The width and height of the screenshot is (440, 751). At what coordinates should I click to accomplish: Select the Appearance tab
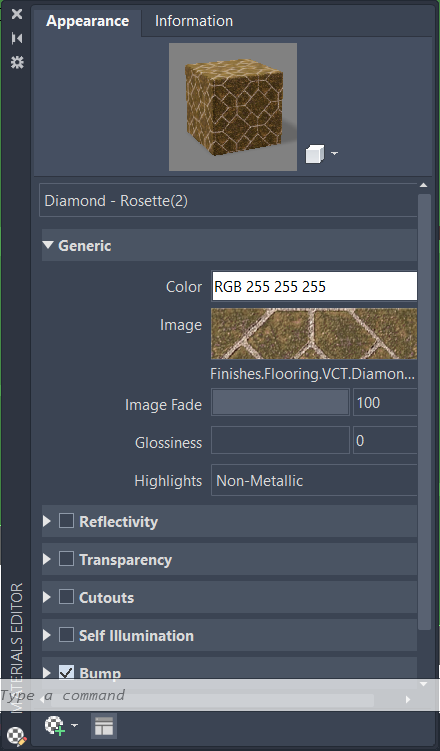click(x=87, y=21)
